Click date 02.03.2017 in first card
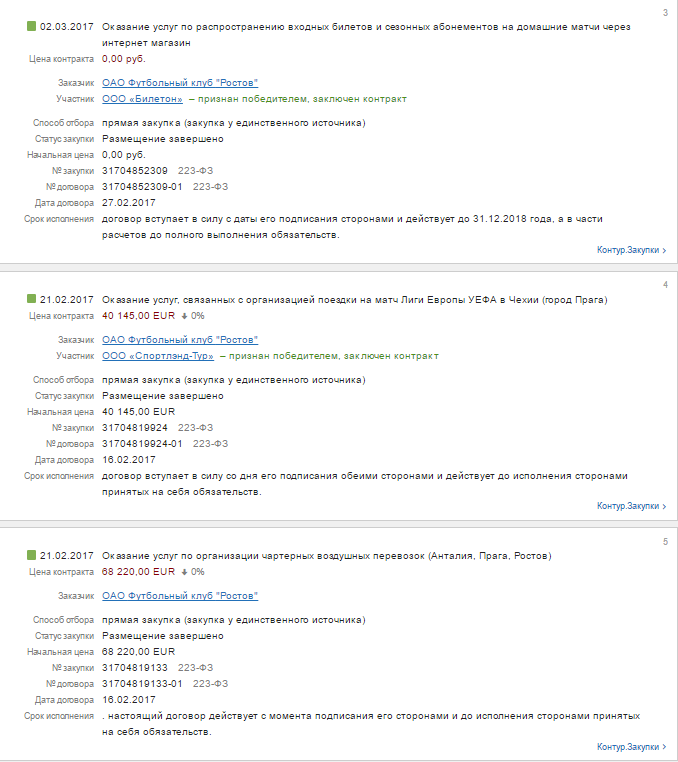This screenshot has height=762, width=678. tap(67, 27)
